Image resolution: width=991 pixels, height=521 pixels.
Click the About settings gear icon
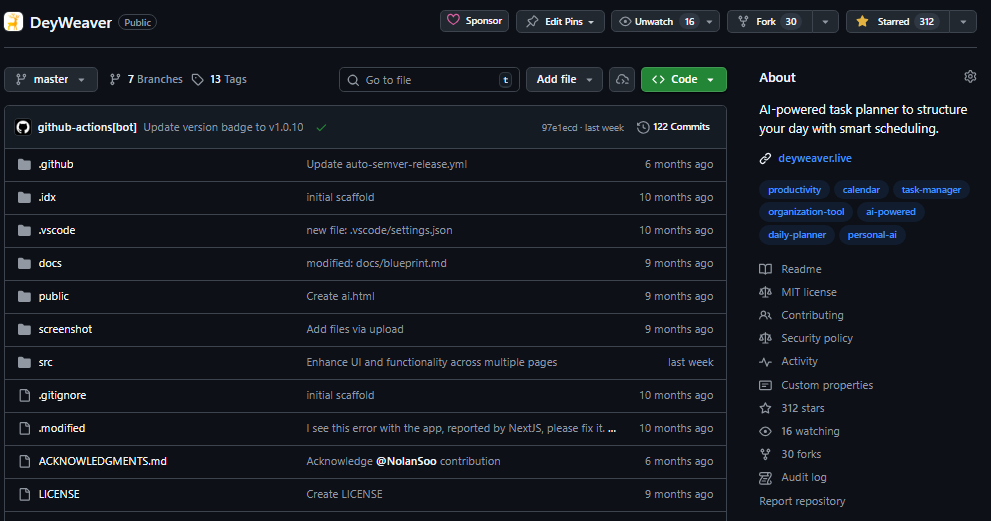coord(969,77)
